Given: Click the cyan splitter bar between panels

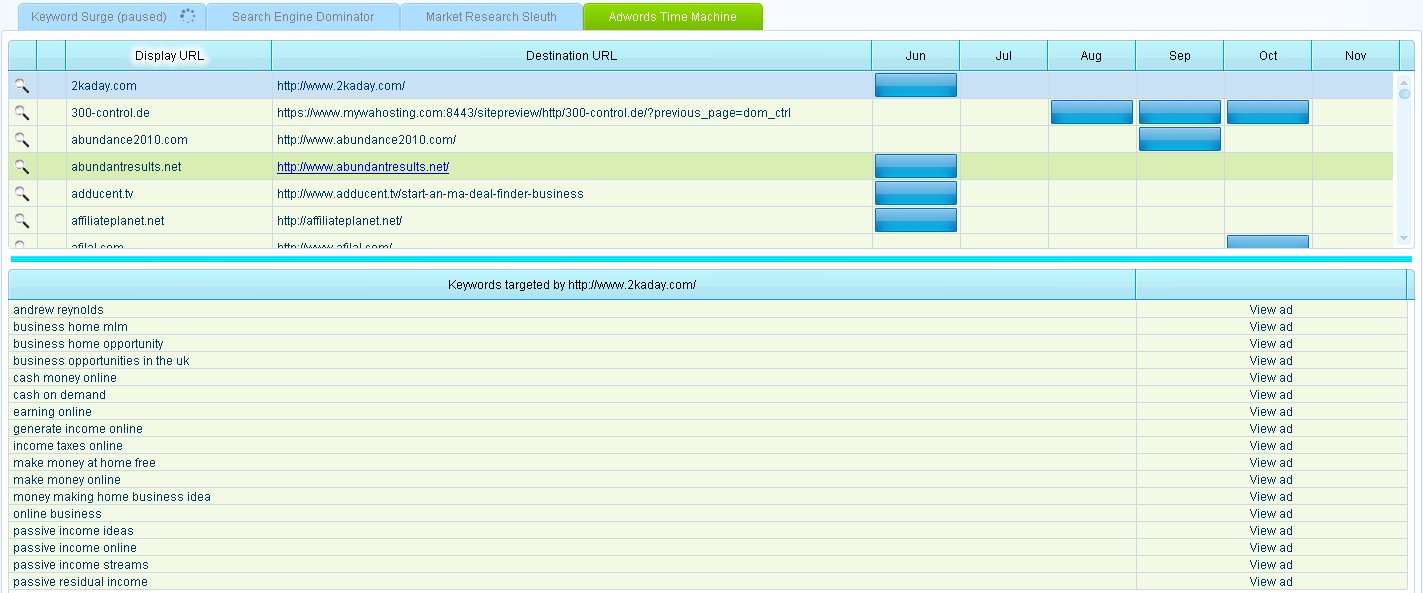Looking at the screenshot, I should pyautogui.click(x=710, y=259).
